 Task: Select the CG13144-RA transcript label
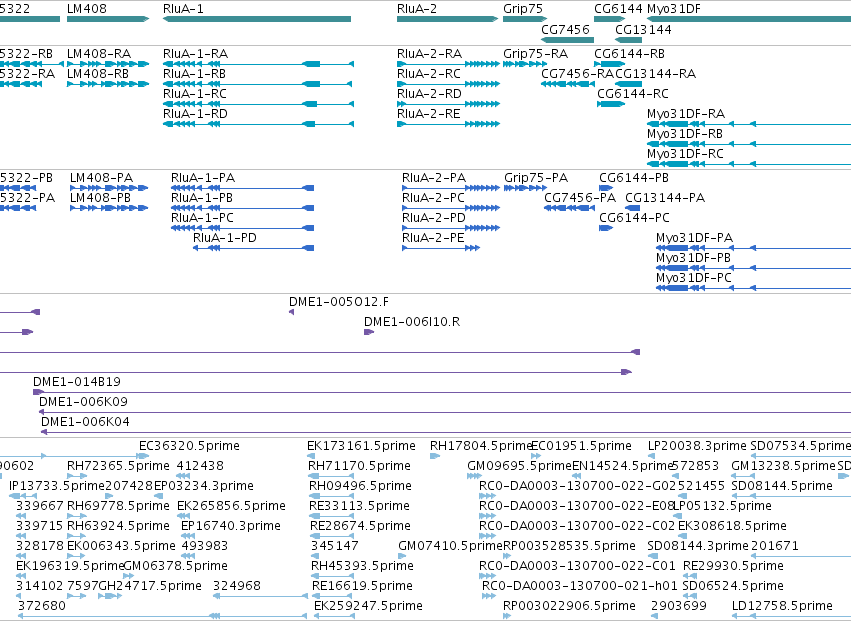pos(656,74)
